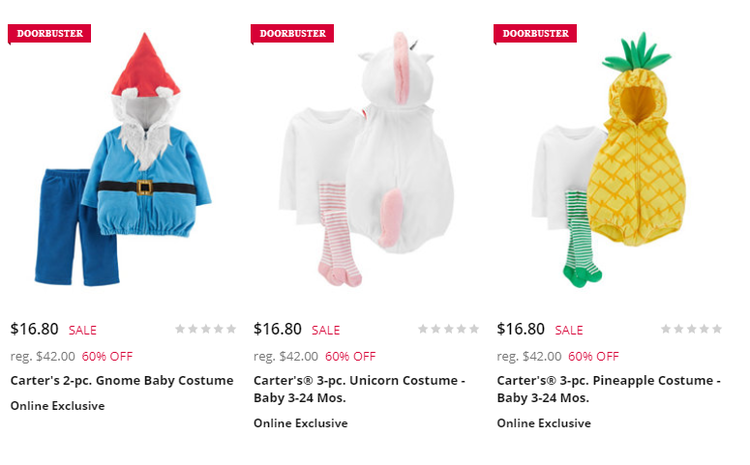Click the Doorbuster badge on gnome costume
750x465 pixels.
point(50,33)
